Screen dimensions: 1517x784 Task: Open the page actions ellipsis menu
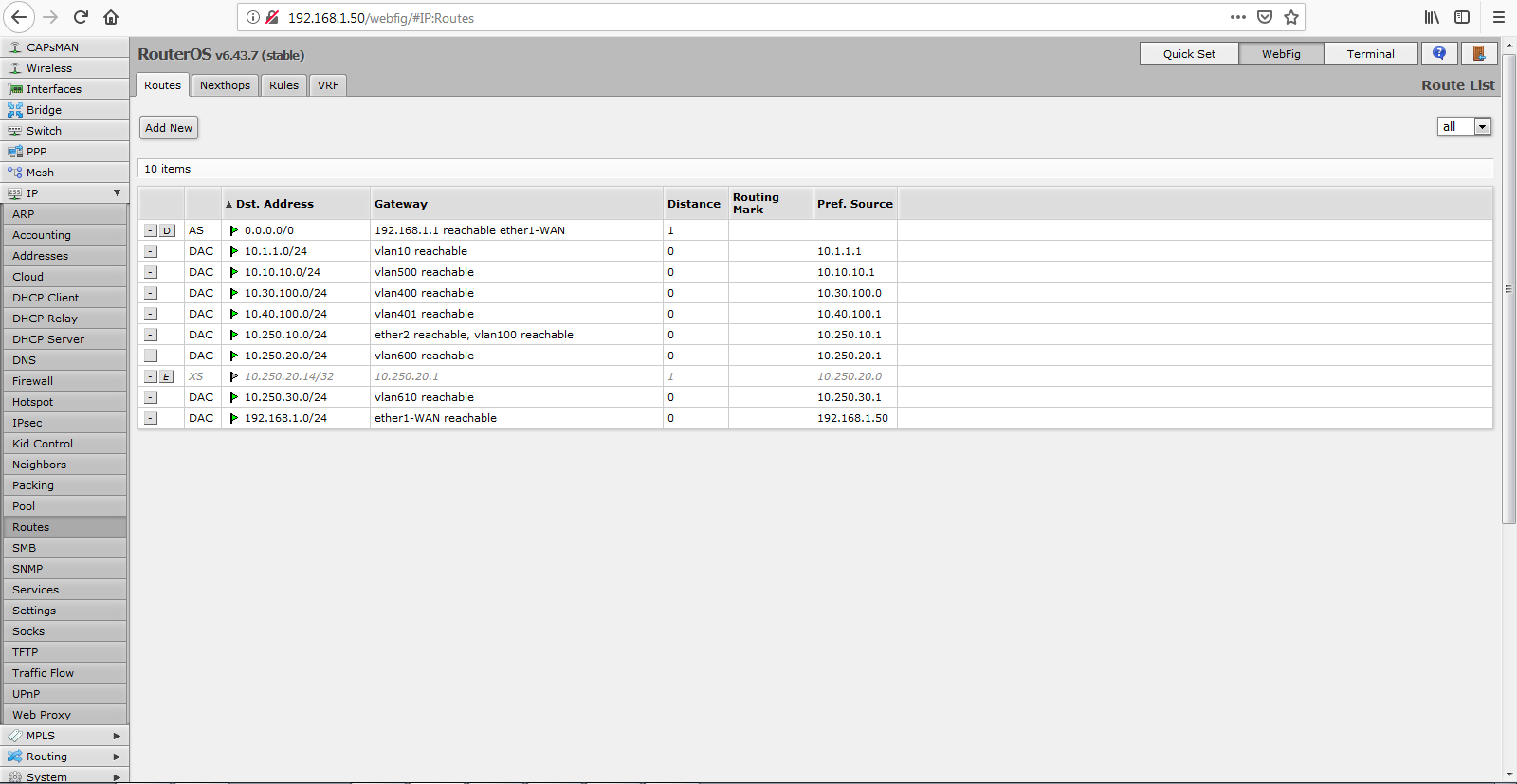(1238, 17)
